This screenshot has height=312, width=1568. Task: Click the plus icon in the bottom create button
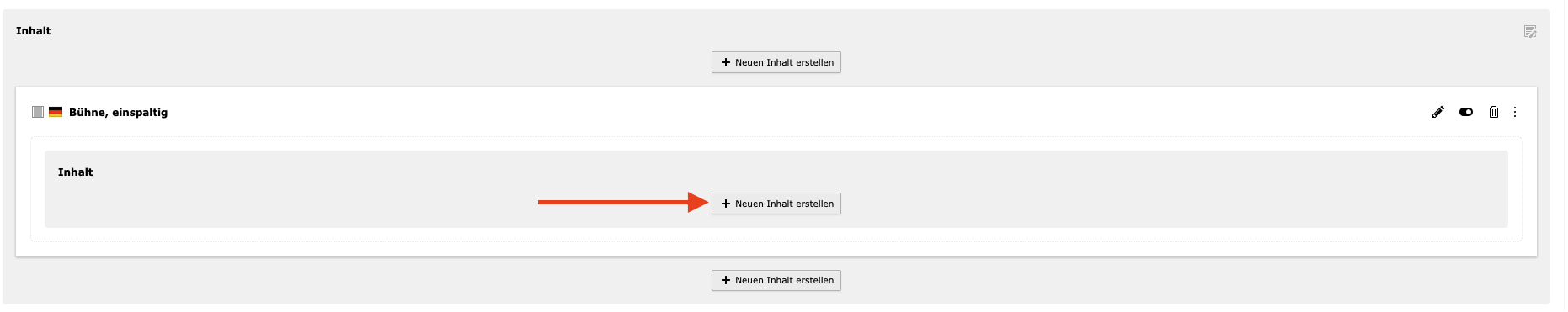coord(726,280)
